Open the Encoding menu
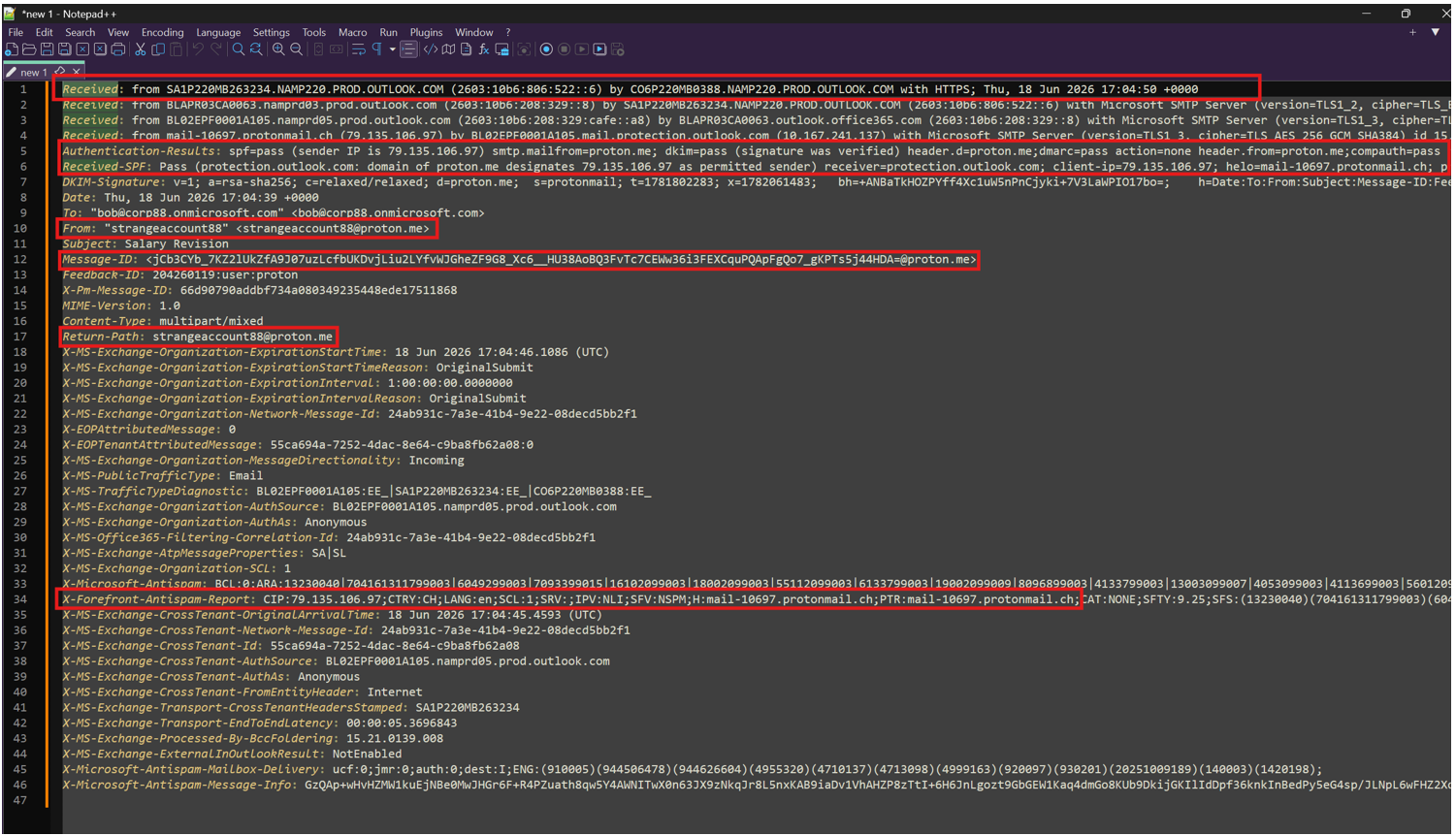 tap(162, 32)
